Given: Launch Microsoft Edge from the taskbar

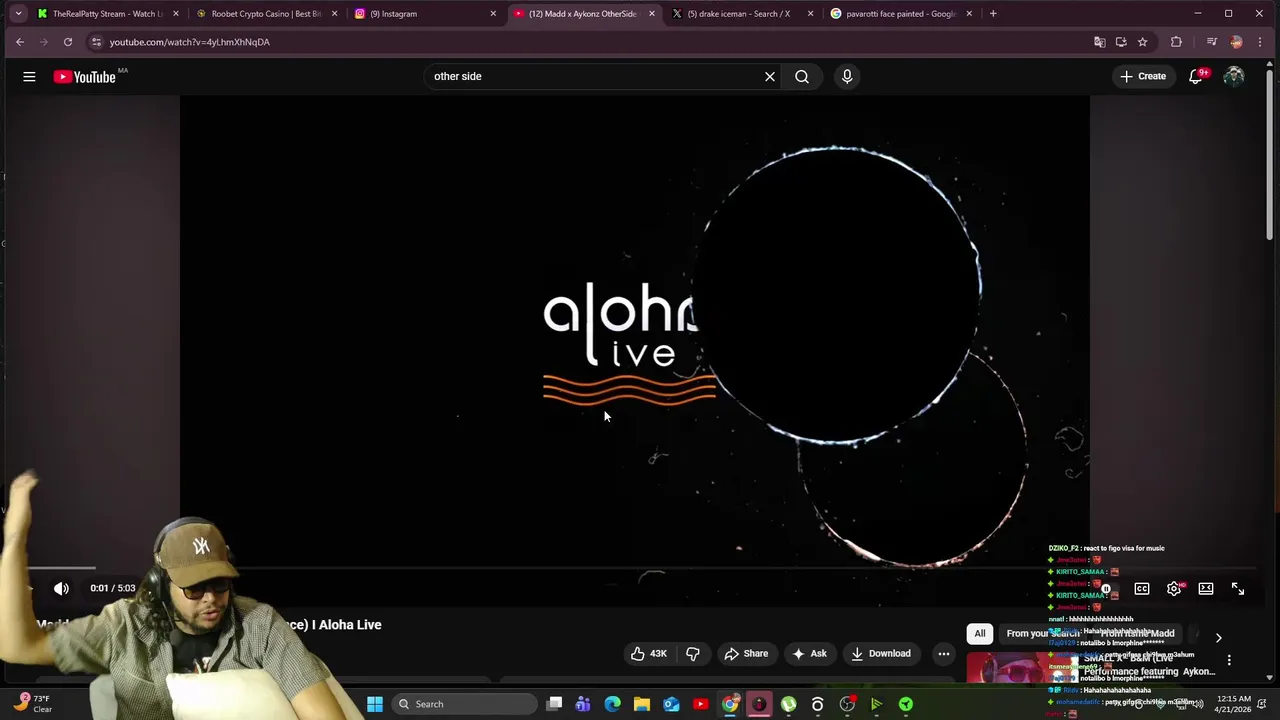Looking at the screenshot, I should pos(612,704).
